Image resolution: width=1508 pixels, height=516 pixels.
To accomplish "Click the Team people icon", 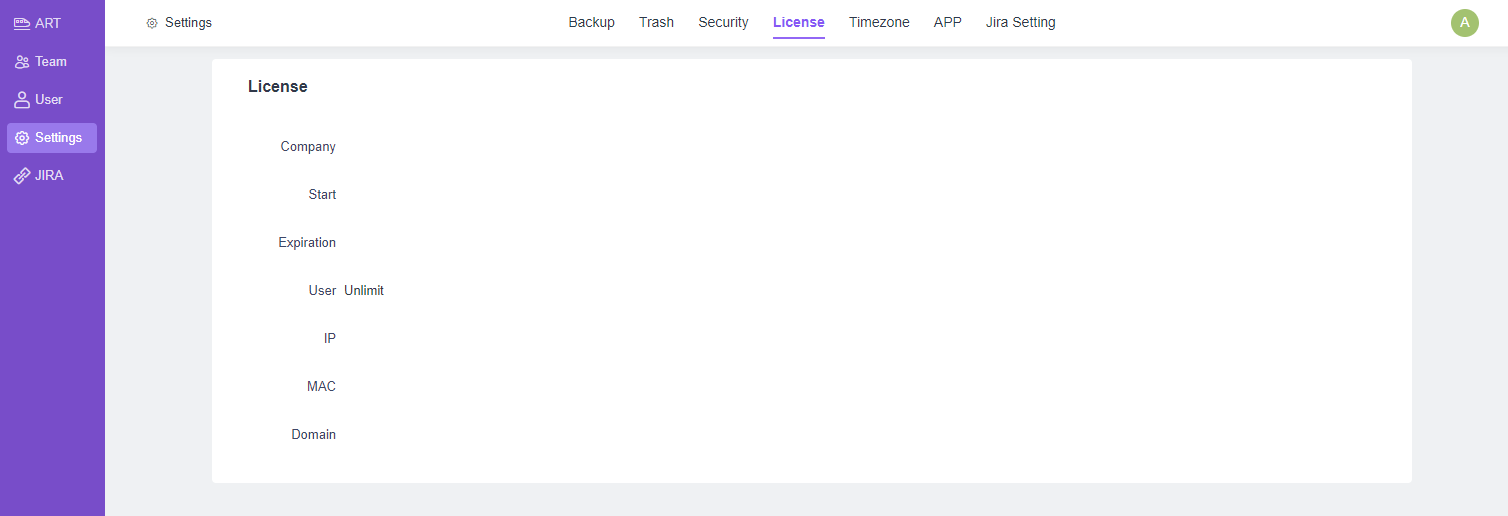I will (22, 62).
